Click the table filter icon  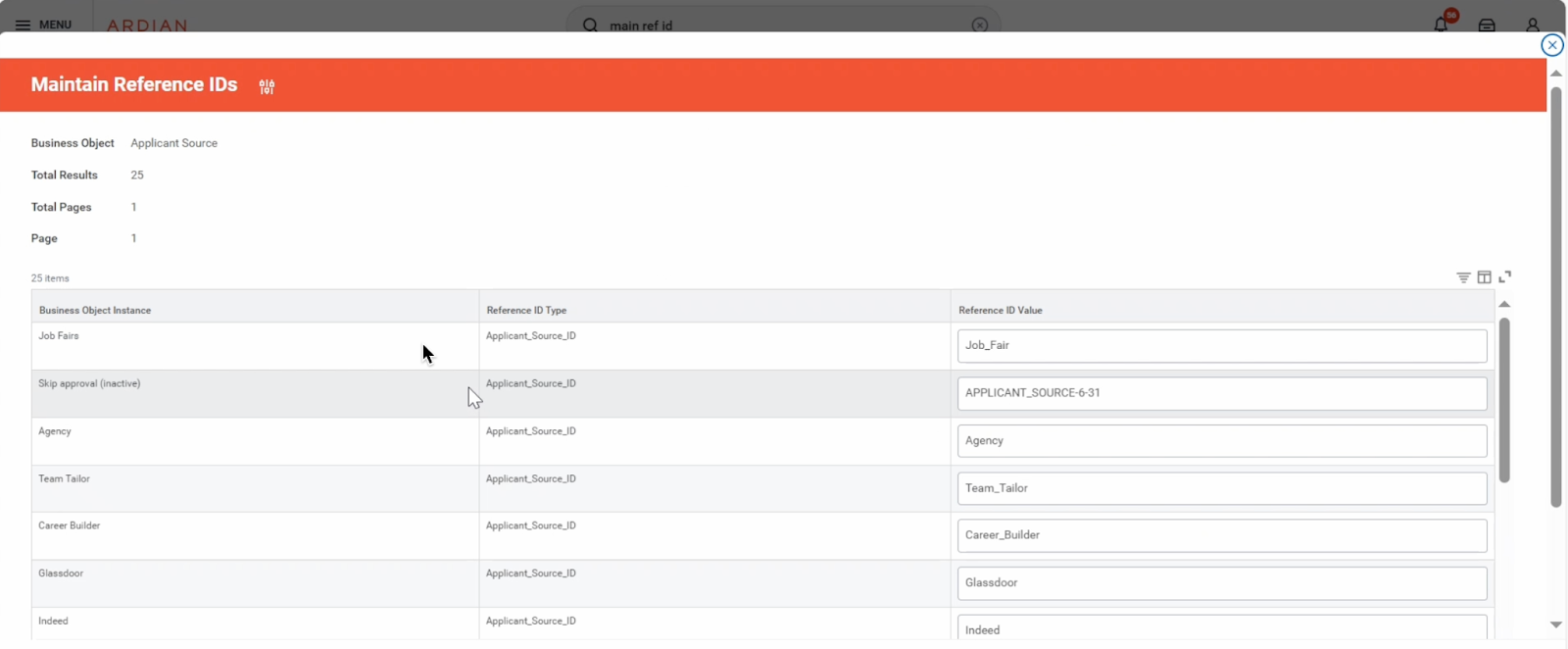coord(1463,277)
